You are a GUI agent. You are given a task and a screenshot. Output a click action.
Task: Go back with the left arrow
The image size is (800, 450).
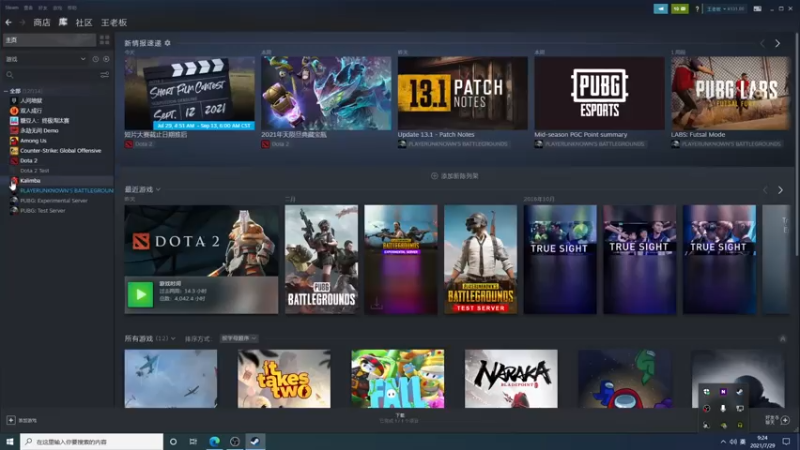pyautogui.click(x=9, y=22)
